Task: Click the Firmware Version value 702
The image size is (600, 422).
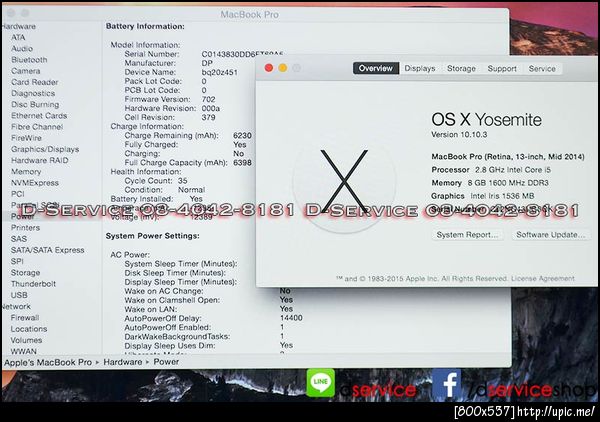Action: point(209,99)
